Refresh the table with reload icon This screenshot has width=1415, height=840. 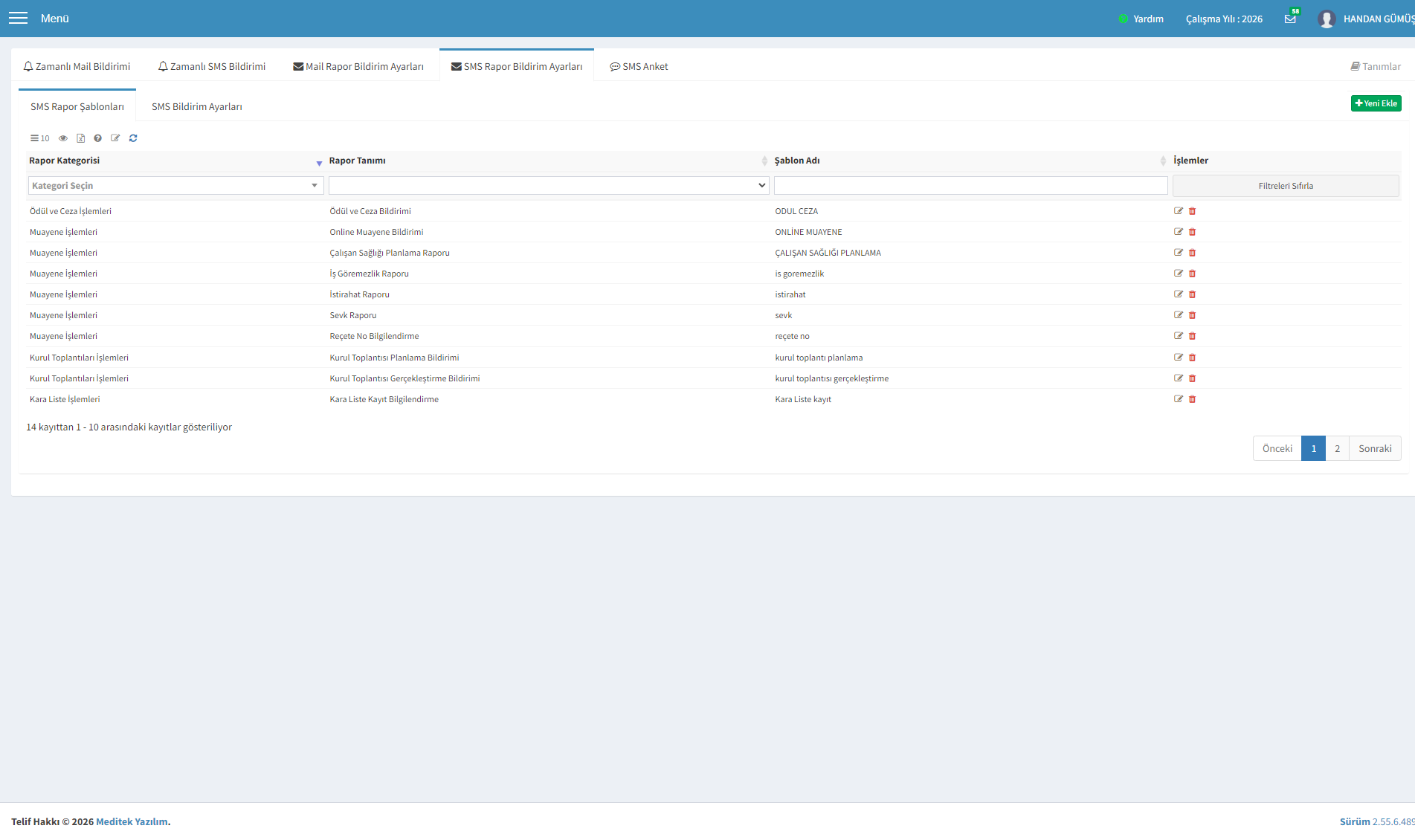pos(133,138)
